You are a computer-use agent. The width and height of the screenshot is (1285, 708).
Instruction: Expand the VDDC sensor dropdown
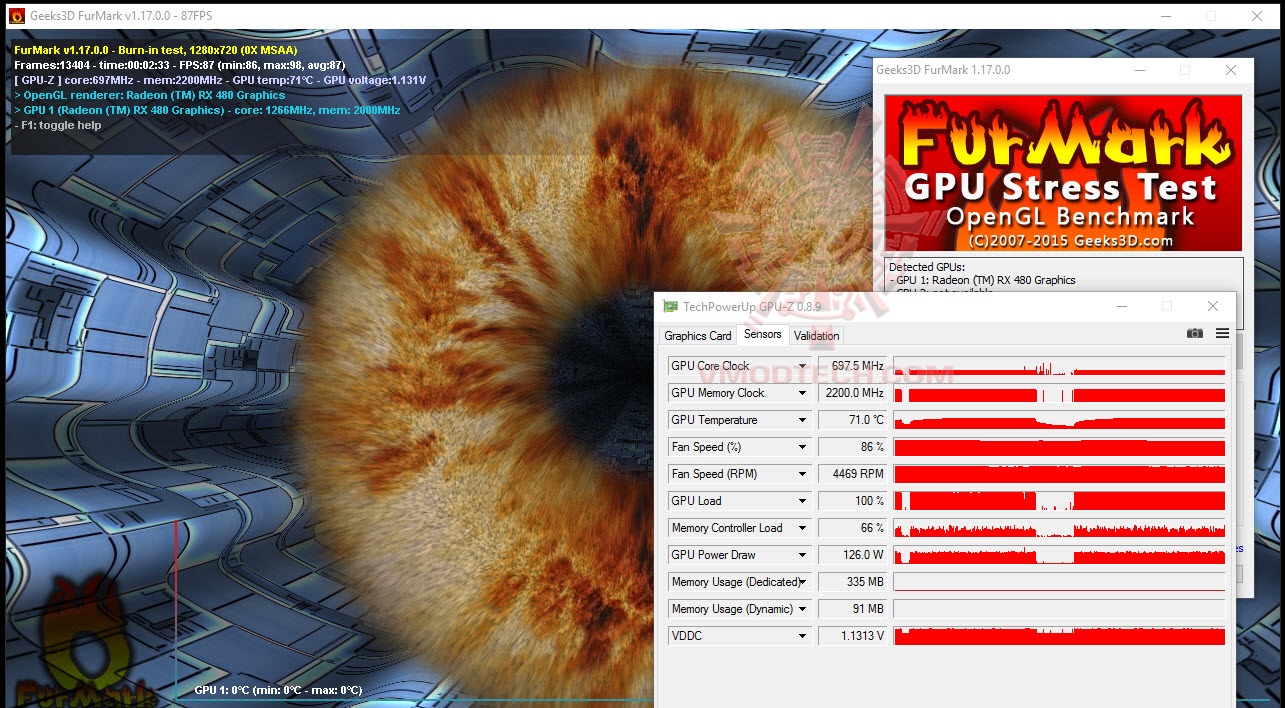pos(802,636)
